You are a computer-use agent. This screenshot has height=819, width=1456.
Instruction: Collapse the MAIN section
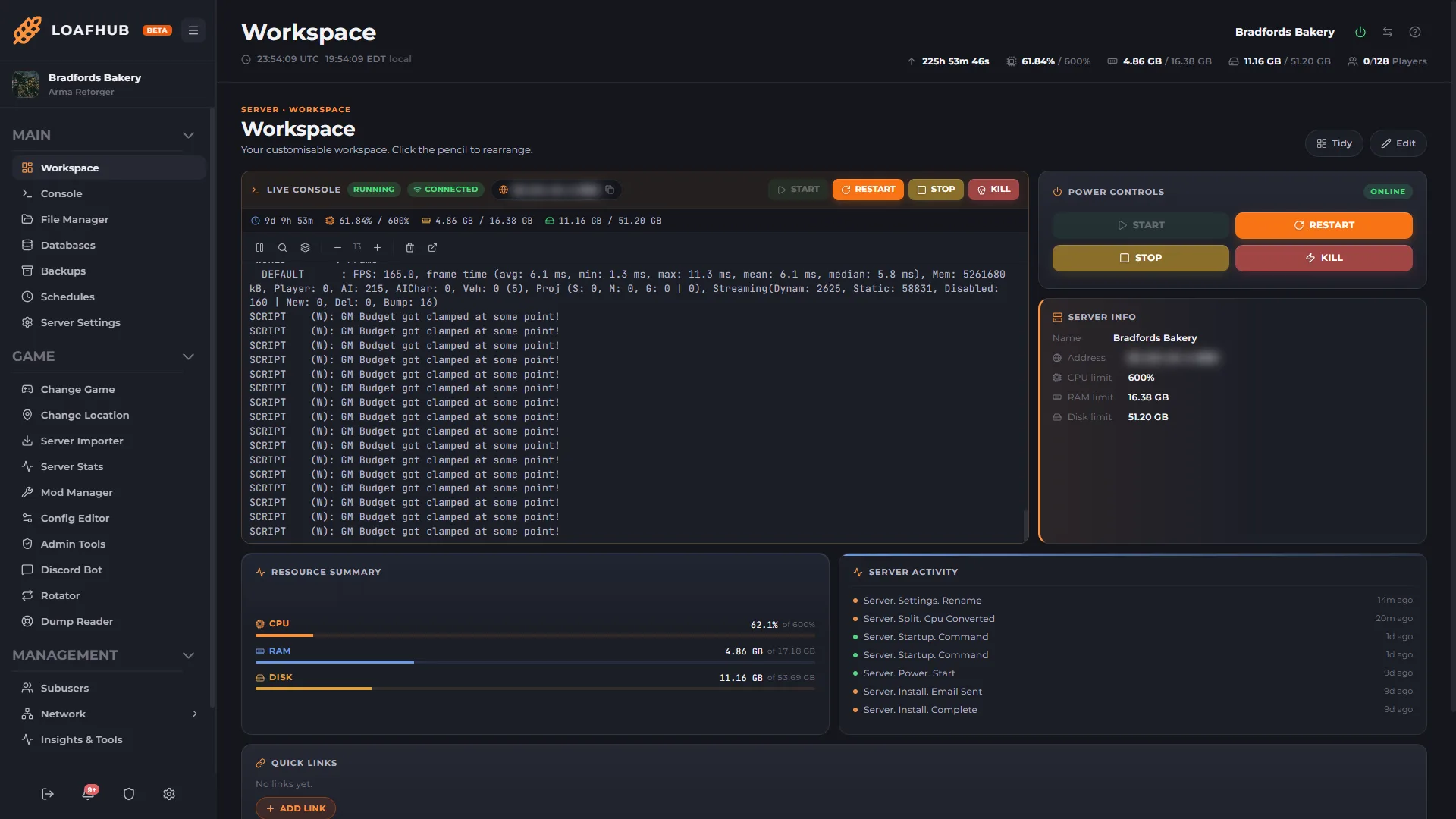click(x=188, y=135)
